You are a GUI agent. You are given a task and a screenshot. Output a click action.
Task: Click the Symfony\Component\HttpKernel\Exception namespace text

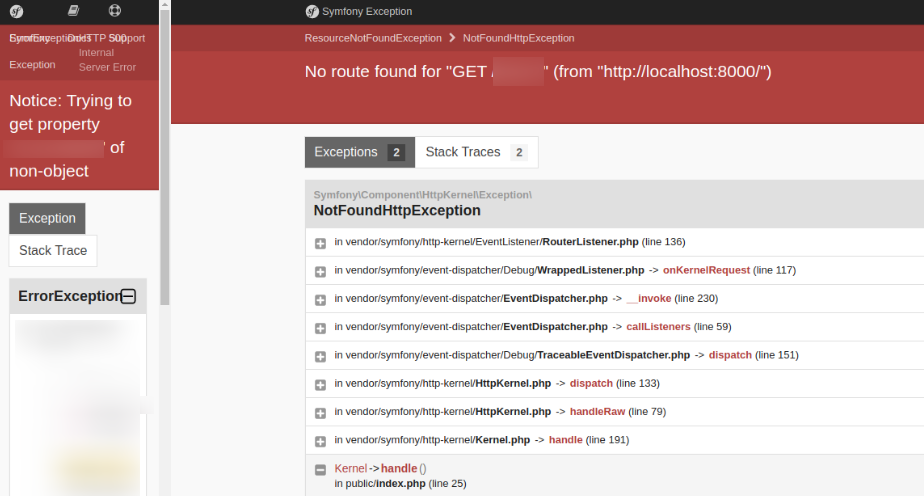click(x=423, y=194)
